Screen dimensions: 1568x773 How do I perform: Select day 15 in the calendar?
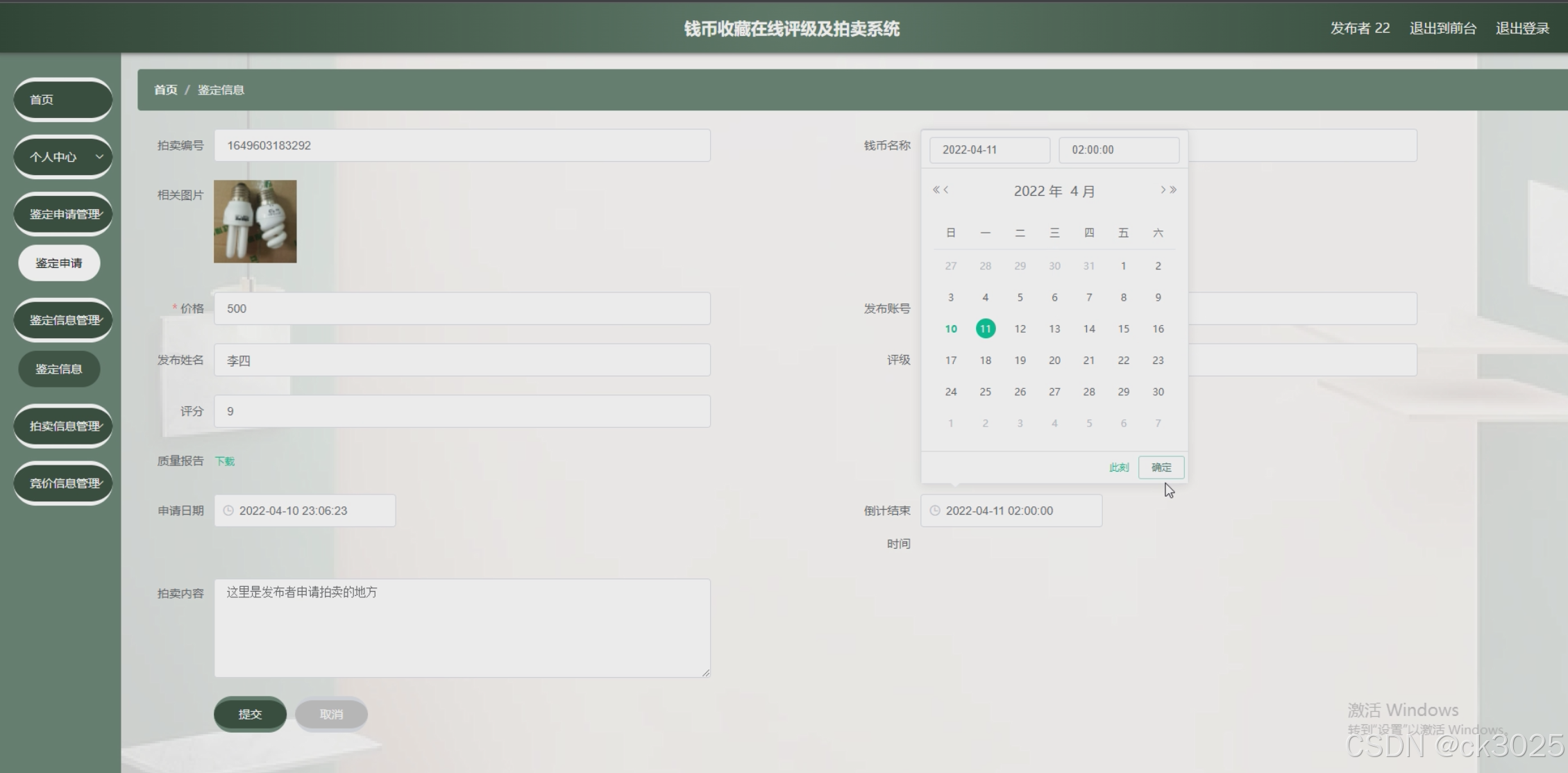click(x=1123, y=329)
